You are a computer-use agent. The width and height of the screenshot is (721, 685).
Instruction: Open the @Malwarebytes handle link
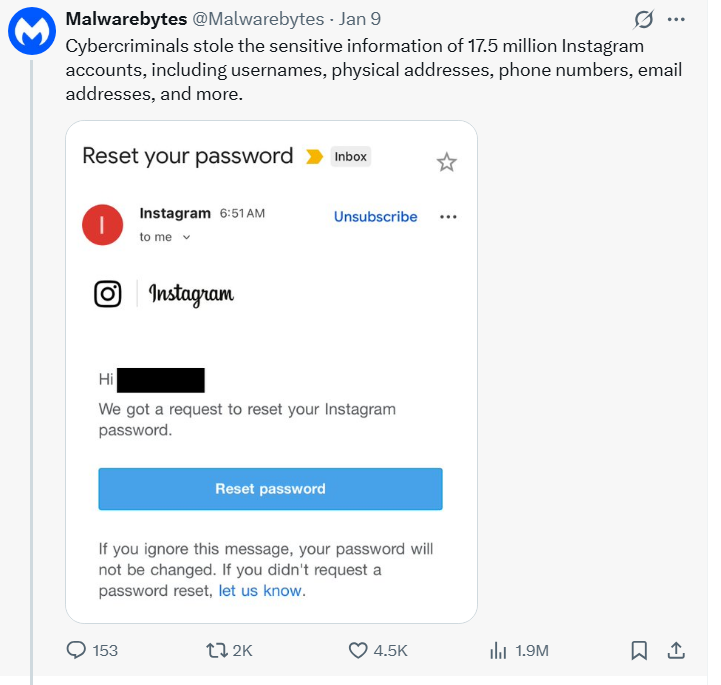(267, 19)
